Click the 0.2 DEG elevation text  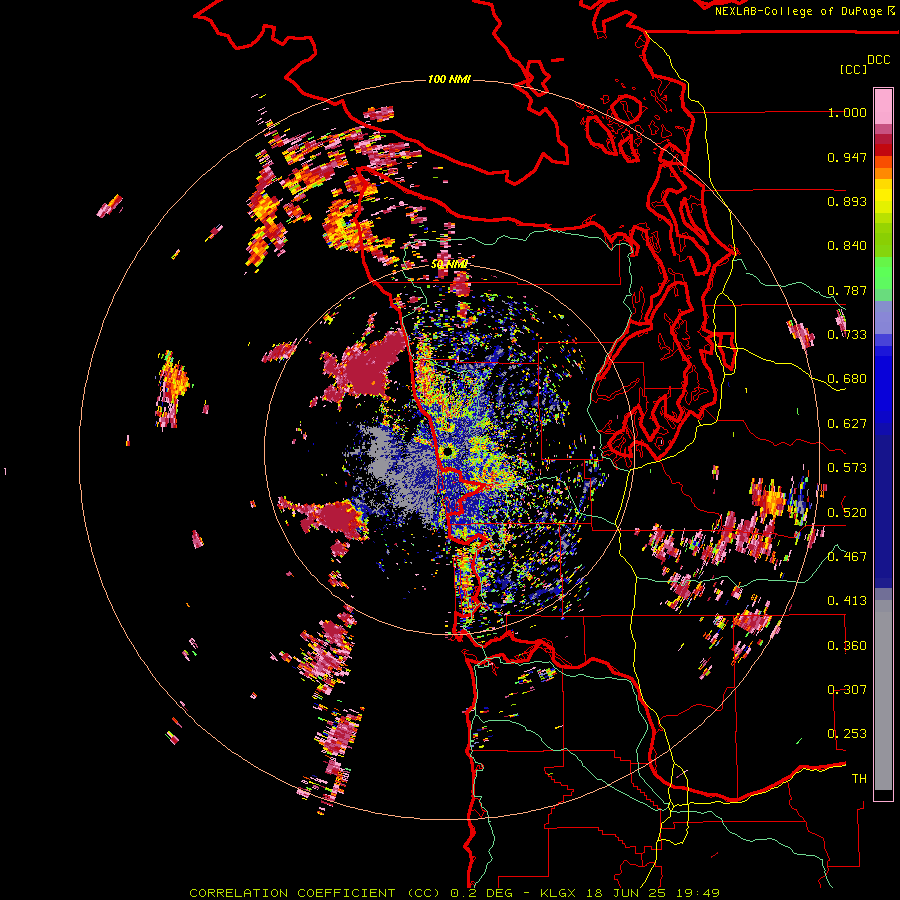point(484,893)
